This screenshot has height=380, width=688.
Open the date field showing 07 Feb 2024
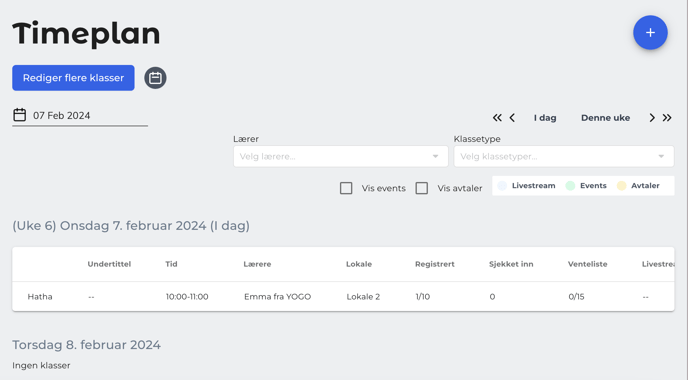[x=80, y=116]
